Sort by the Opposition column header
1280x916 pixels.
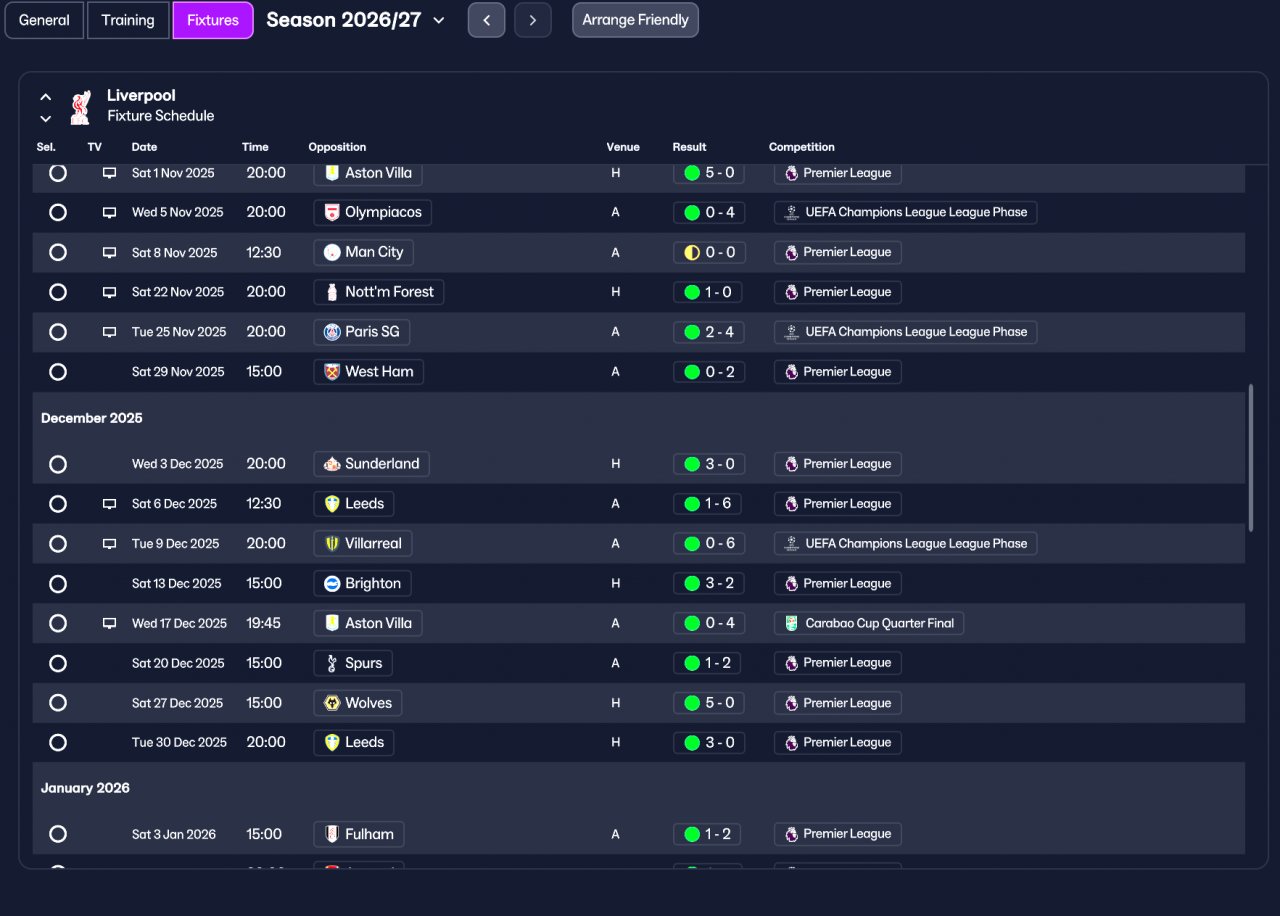point(337,147)
